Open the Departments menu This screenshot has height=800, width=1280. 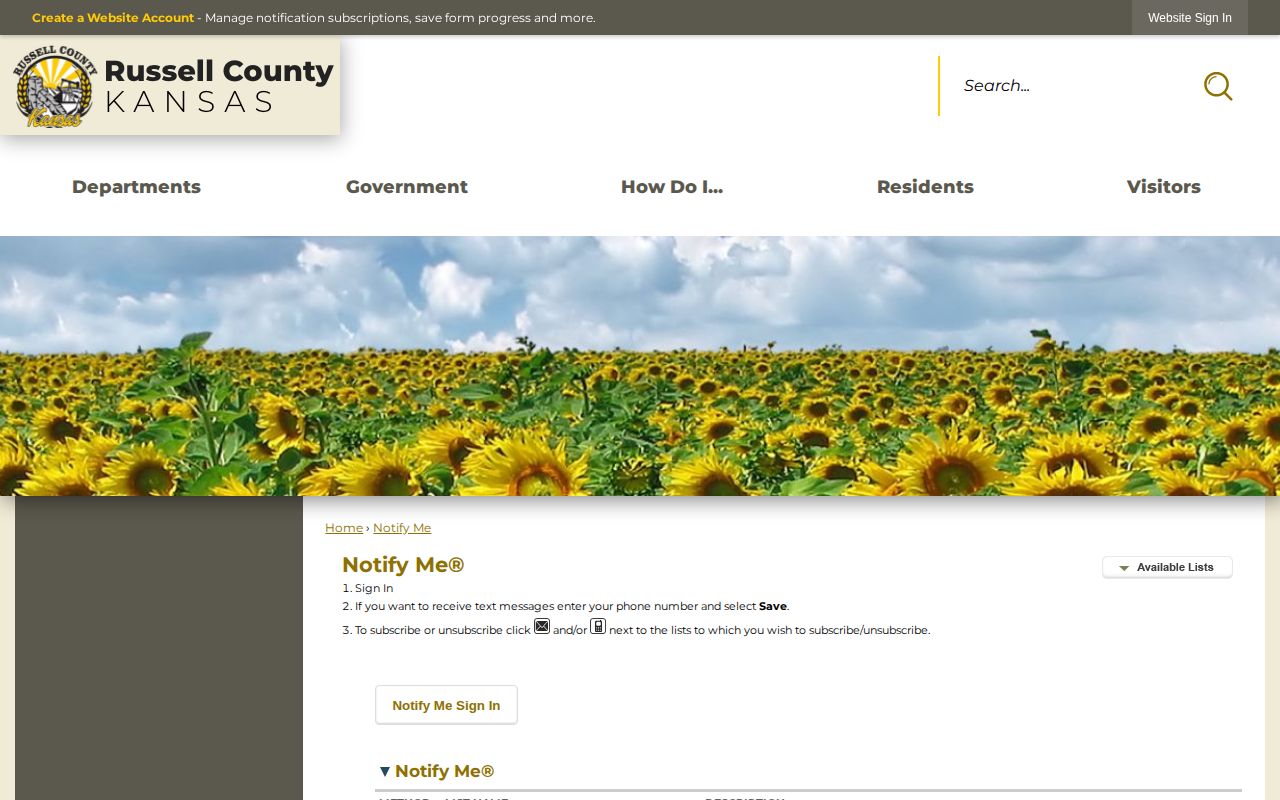click(x=136, y=187)
